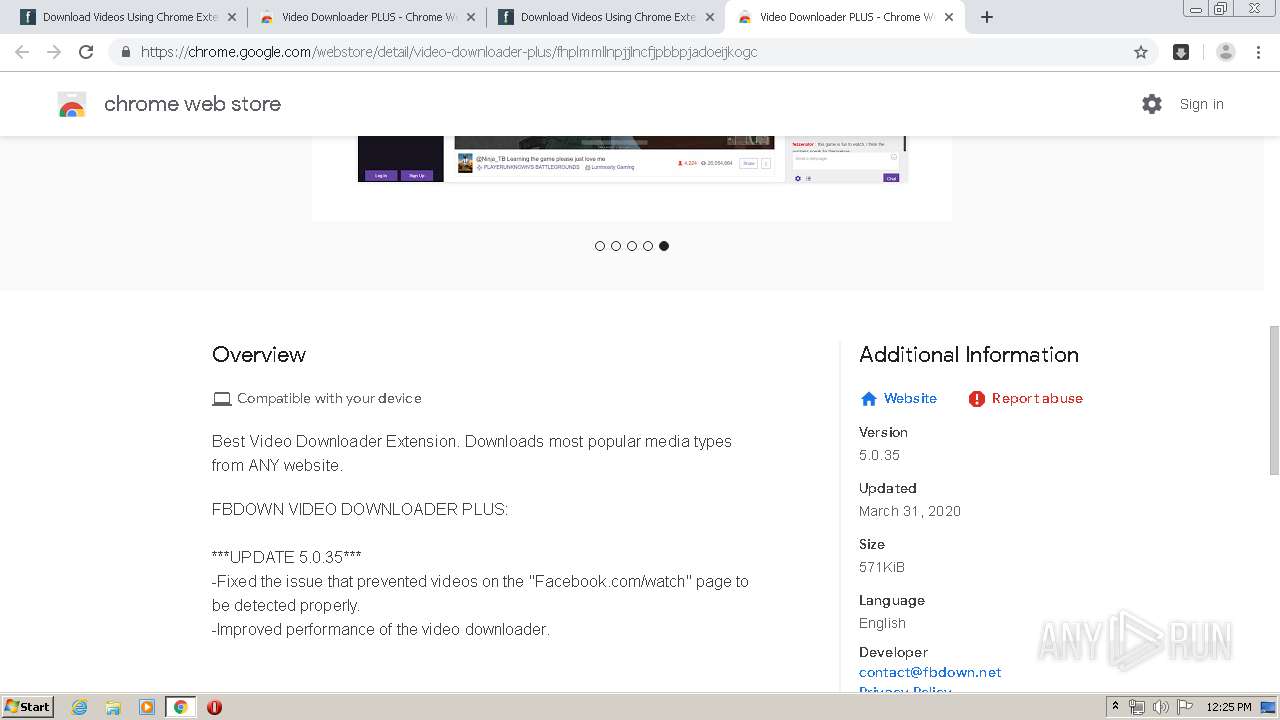Click the size value 571KiB

[882, 567]
